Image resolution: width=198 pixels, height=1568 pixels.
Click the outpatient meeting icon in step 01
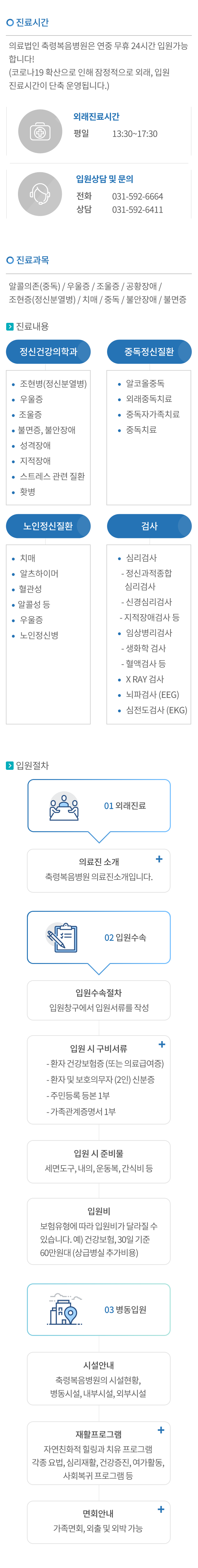click(x=64, y=806)
